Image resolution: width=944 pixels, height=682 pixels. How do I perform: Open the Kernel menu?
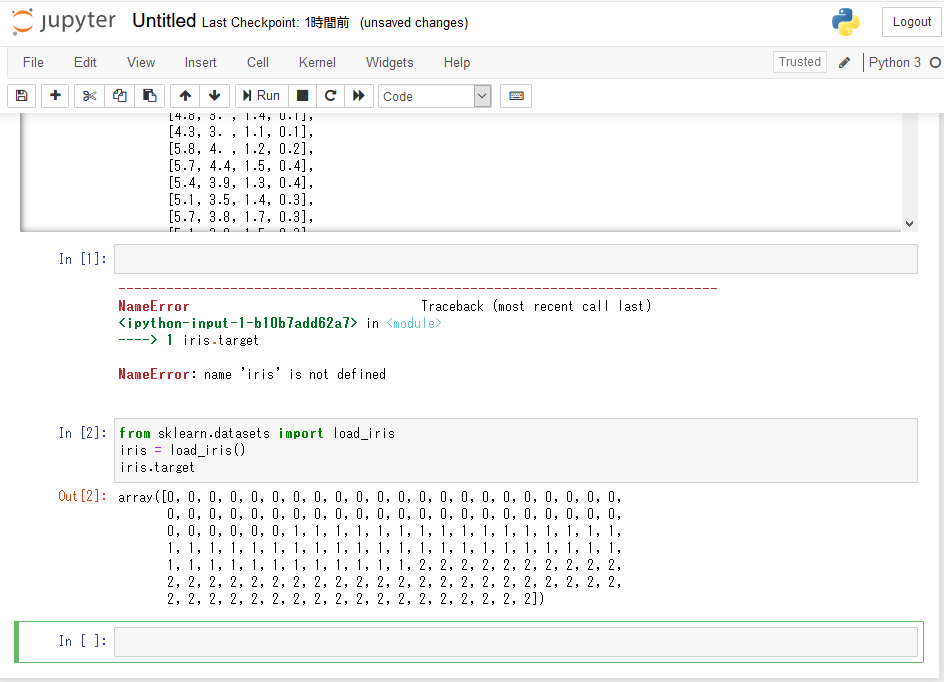[317, 63]
